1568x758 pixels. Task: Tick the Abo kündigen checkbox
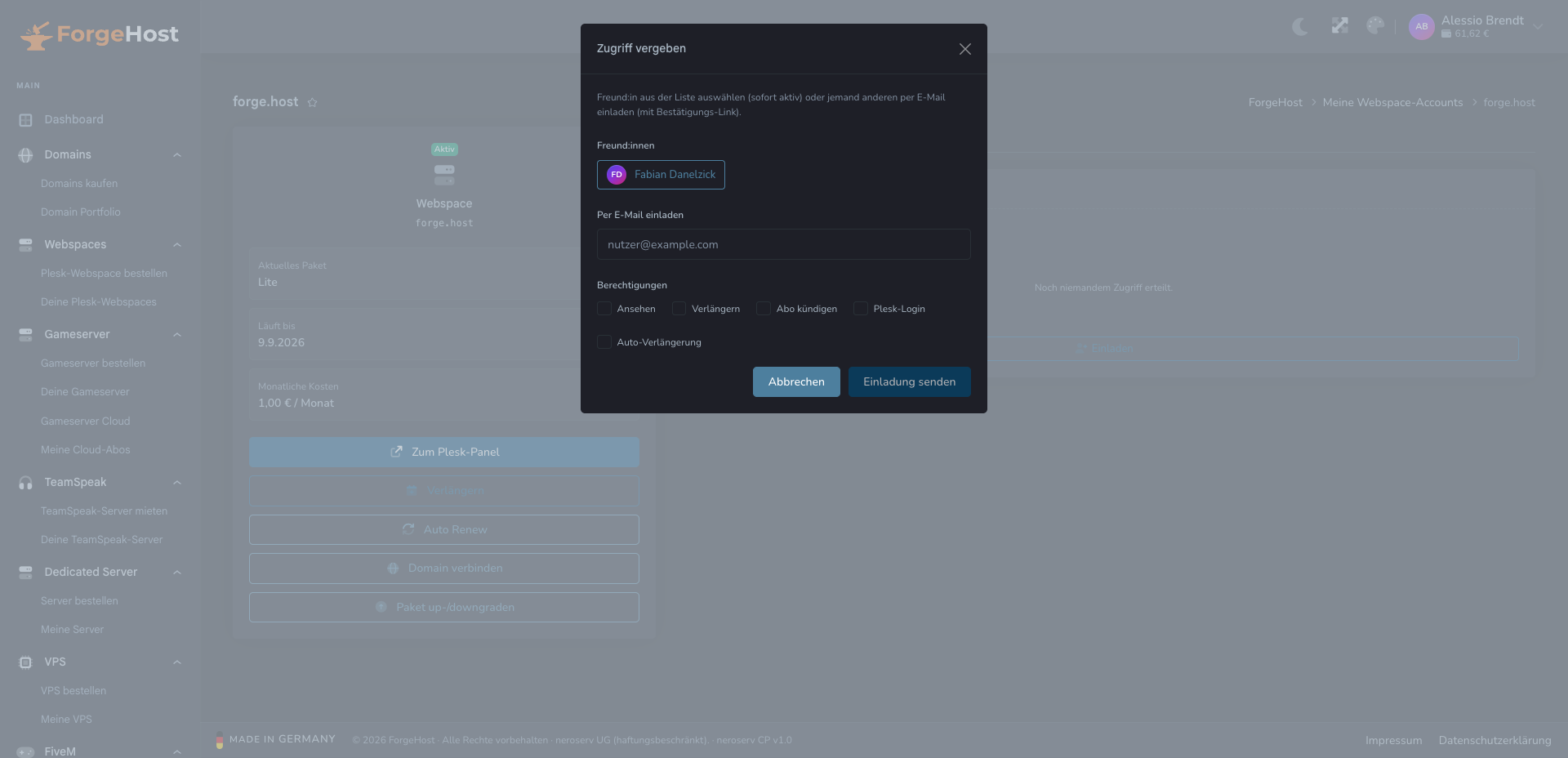coord(764,309)
